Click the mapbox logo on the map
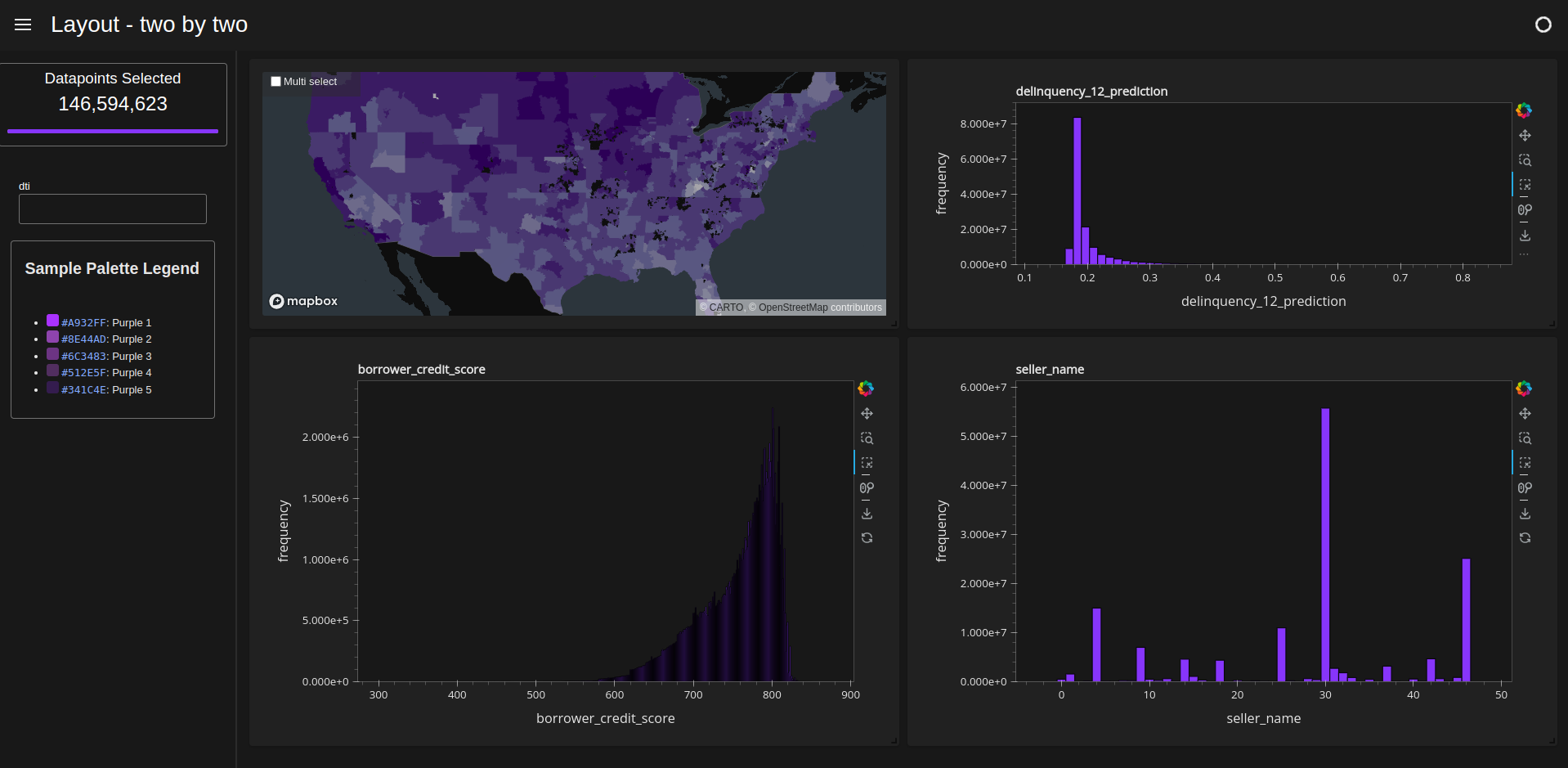 [x=303, y=301]
